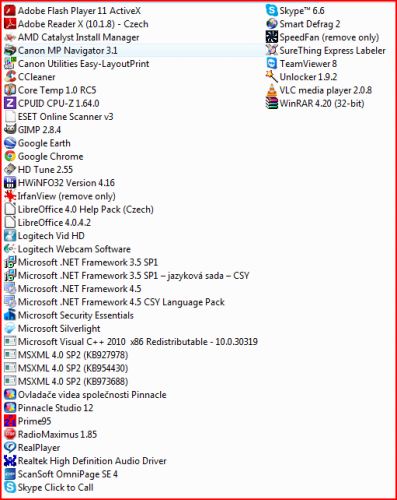
Task: Click the Google Chrome icon
Action: pyautogui.click(x=10, y=156)
